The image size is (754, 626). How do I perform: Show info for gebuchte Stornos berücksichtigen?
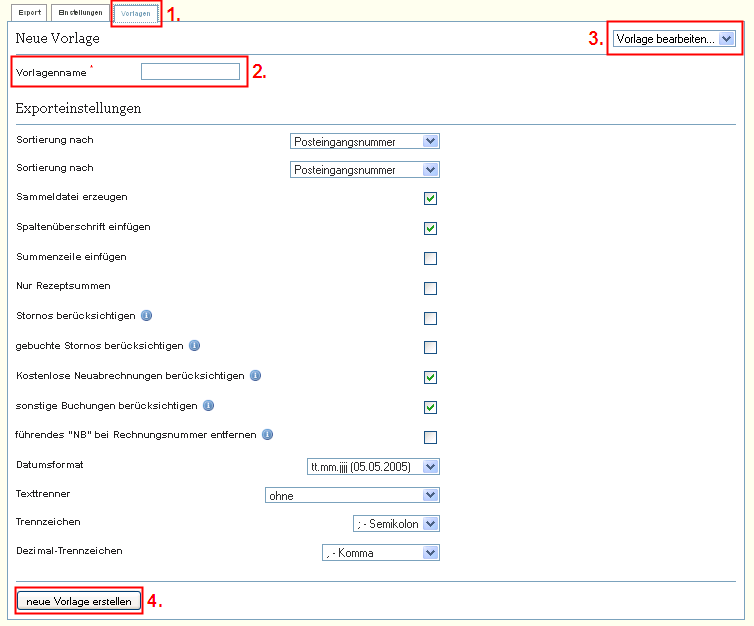pos(194,345)
